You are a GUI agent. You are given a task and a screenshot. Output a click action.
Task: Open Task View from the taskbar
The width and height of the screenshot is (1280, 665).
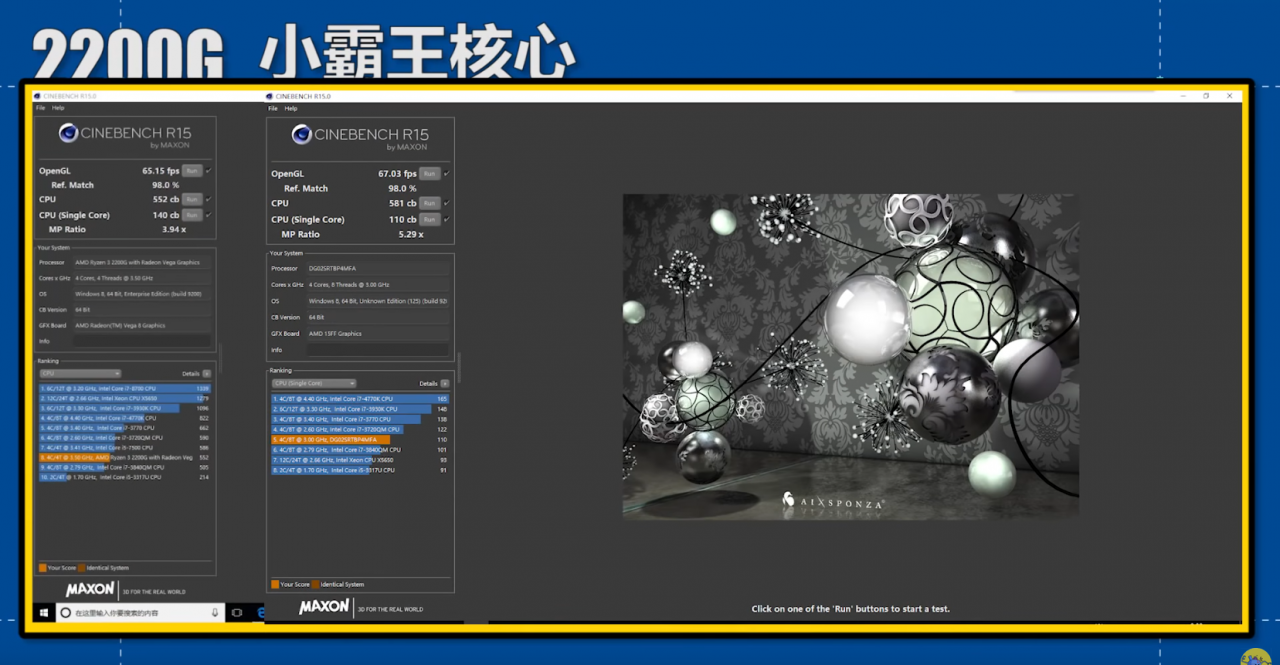pos(237,612)
